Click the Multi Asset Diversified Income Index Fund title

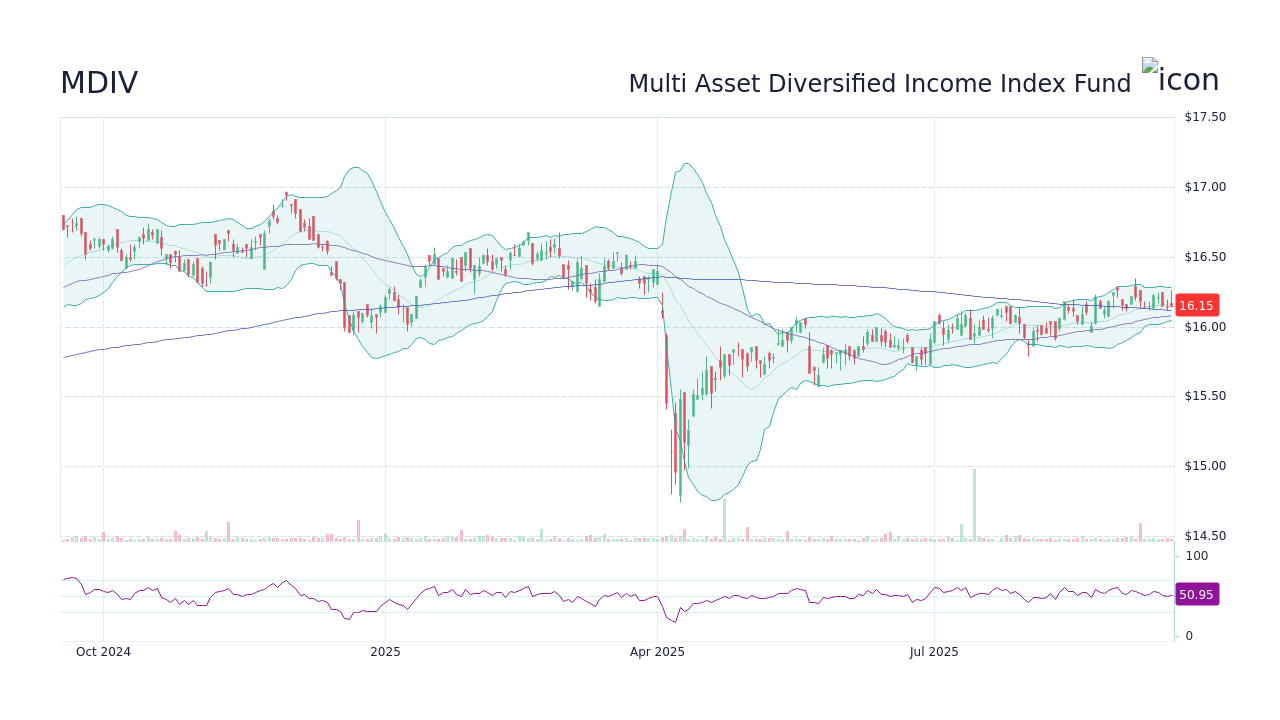(x=880, y=84)
